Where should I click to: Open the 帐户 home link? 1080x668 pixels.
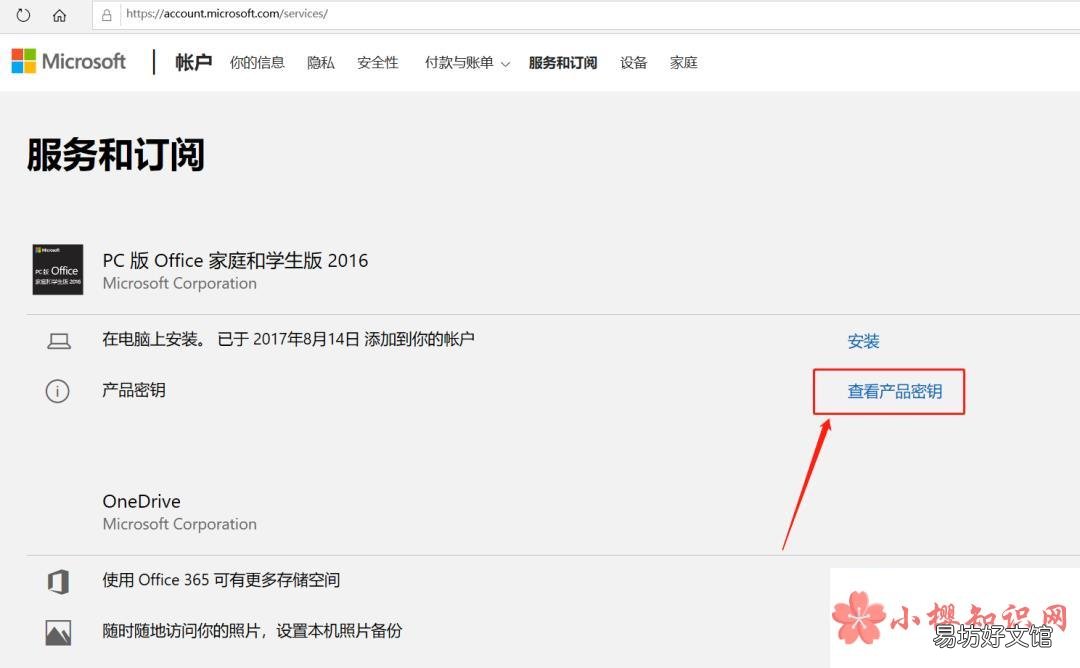[193, 63]
